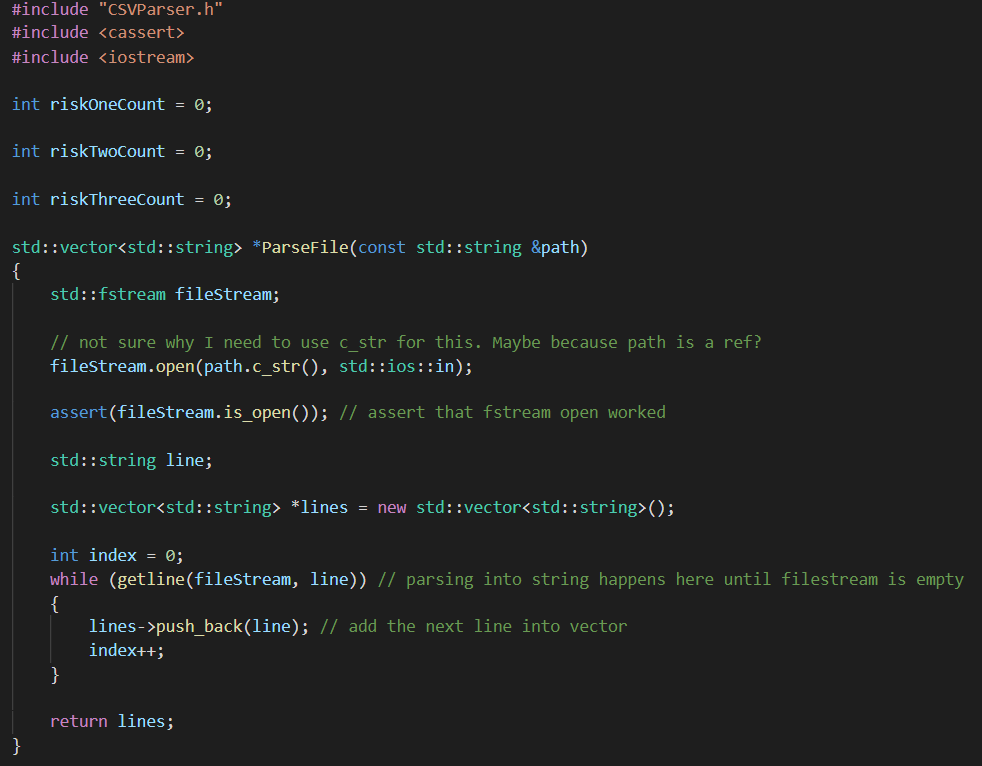Click getline(fileStream, line) call
This screenshot has height=766, width=982.
click(237, 579)
